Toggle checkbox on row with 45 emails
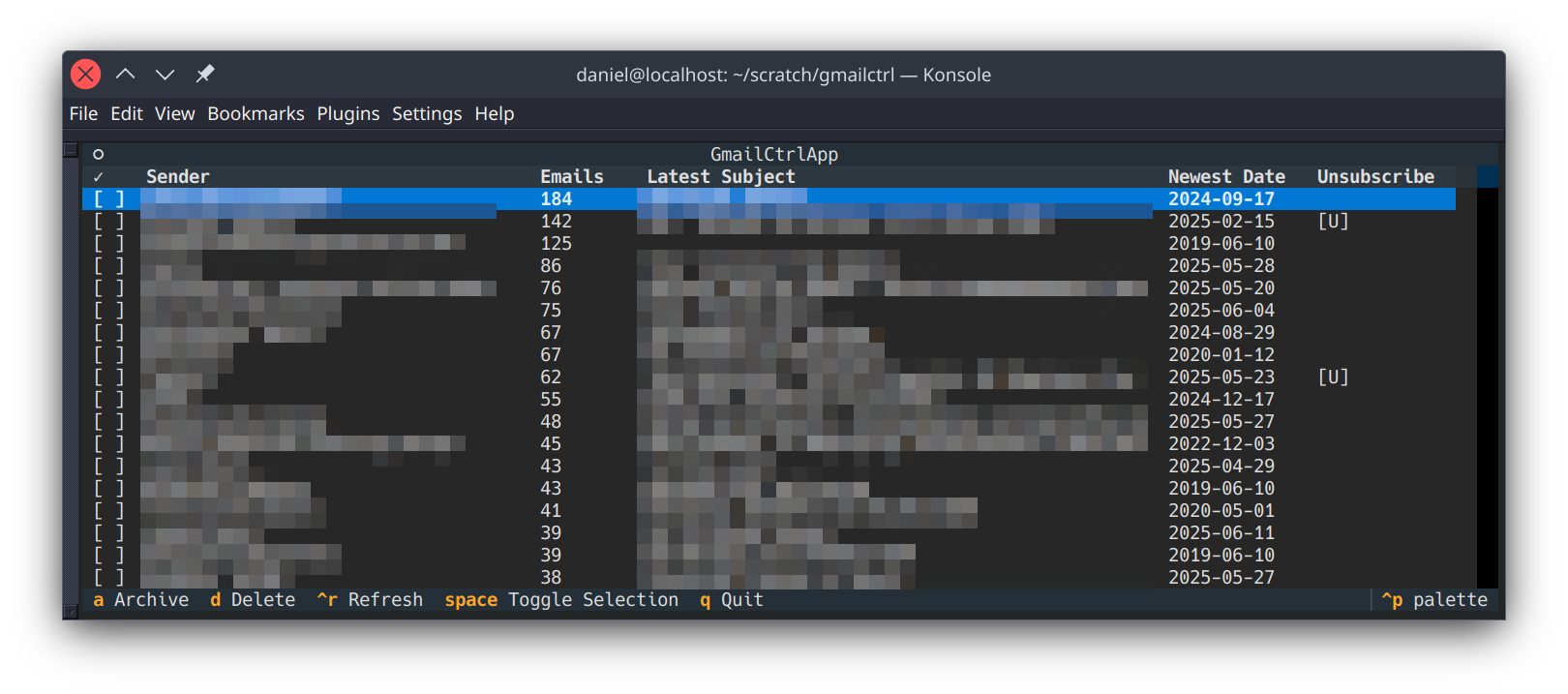The height and width of the screenshot is (694, 1568). click(108, 444)
